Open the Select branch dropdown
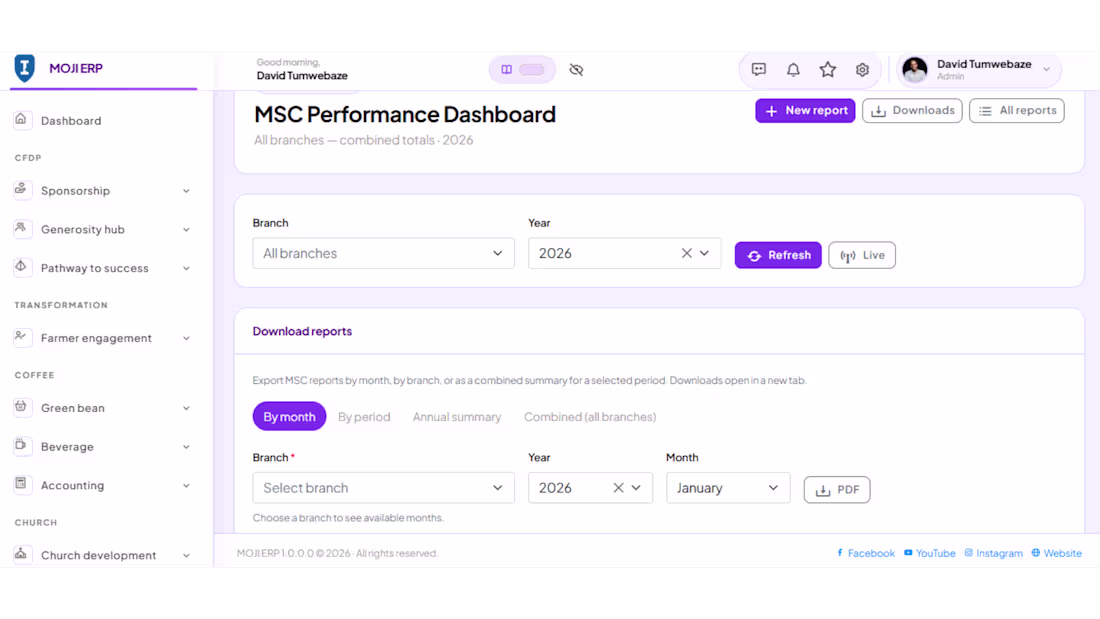Viewport: 1100px width, 619px height. (x=383, y=488)
